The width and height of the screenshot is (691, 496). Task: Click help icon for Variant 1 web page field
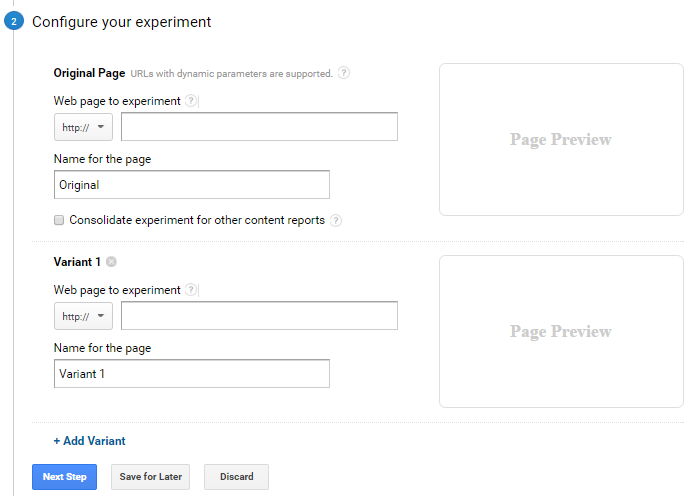[191, 290]
